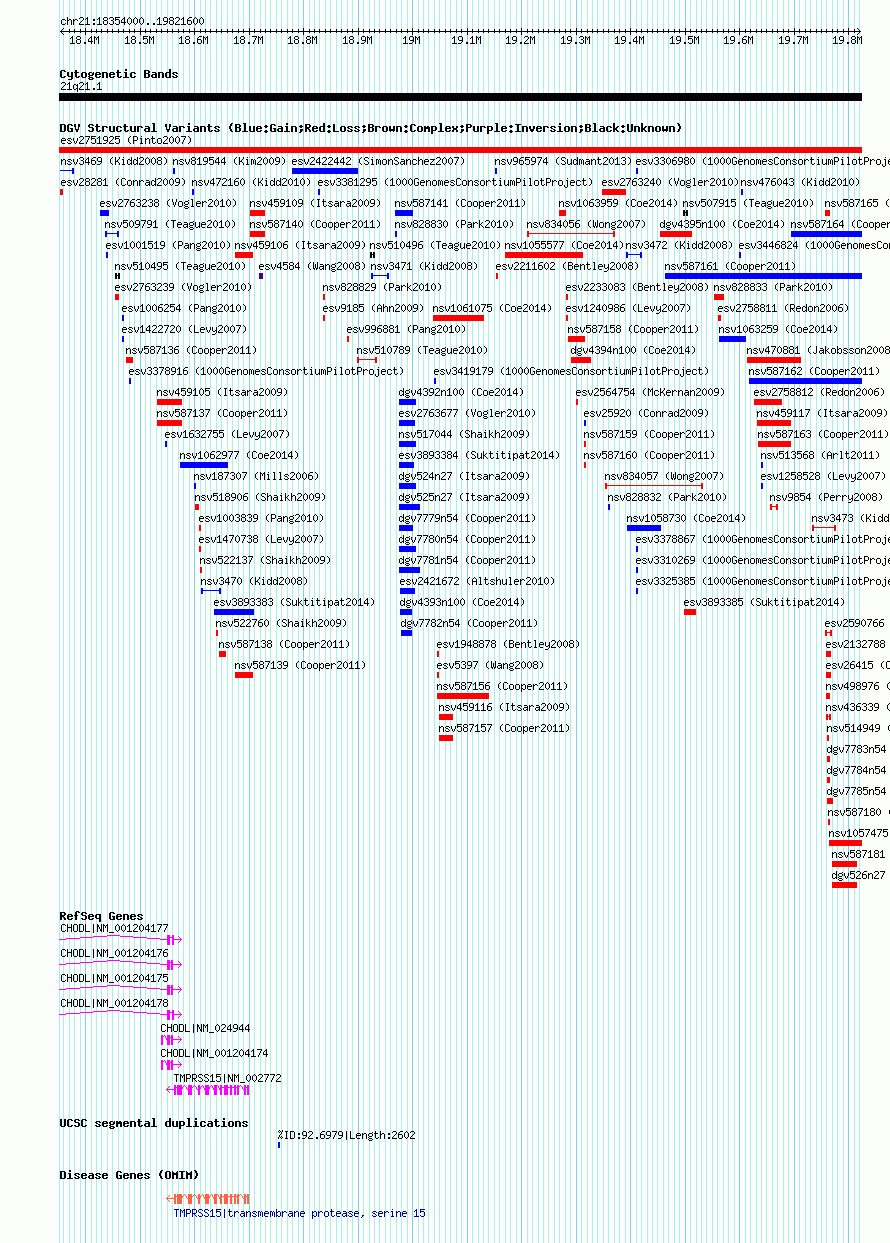890x1243 pixels.
Task: Click the chr21:18354000..19821600 region label
Action: [132, 21]
